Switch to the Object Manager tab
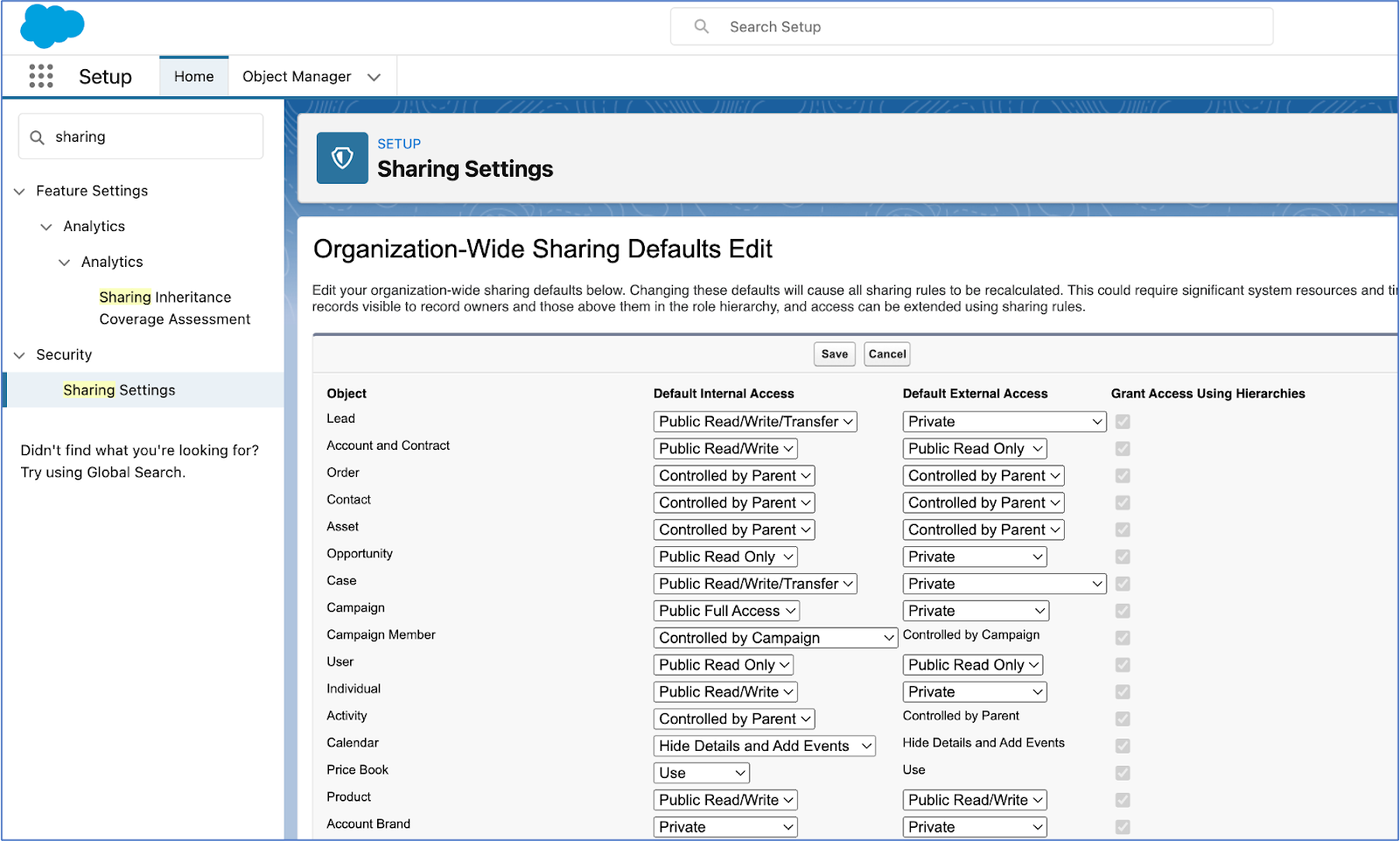The image size is (1400, 841). tap(297, 76)
